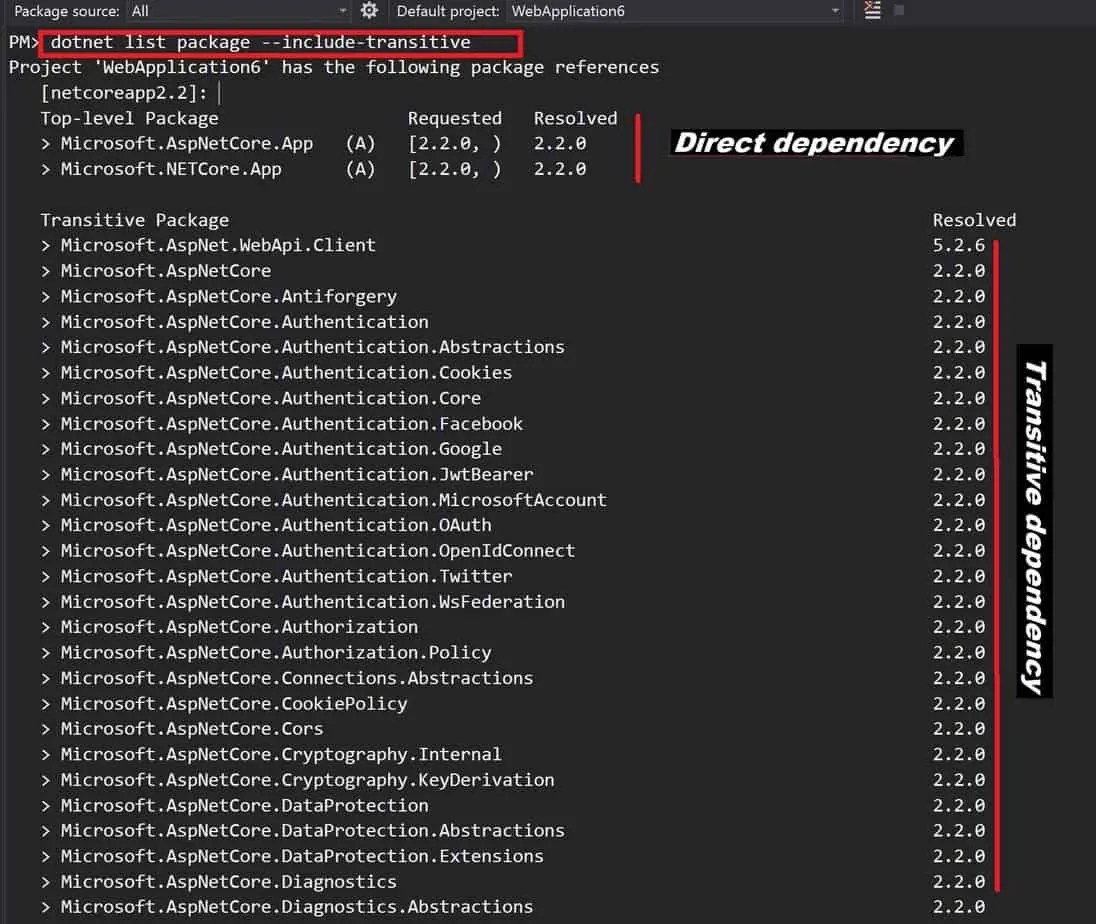Viewport: 1096px width, 924px height.
Task: Click Microsoft.AspNetCore.DataProtection.Abstractions line
Action: pyautogui.click(x=303, y=831)
